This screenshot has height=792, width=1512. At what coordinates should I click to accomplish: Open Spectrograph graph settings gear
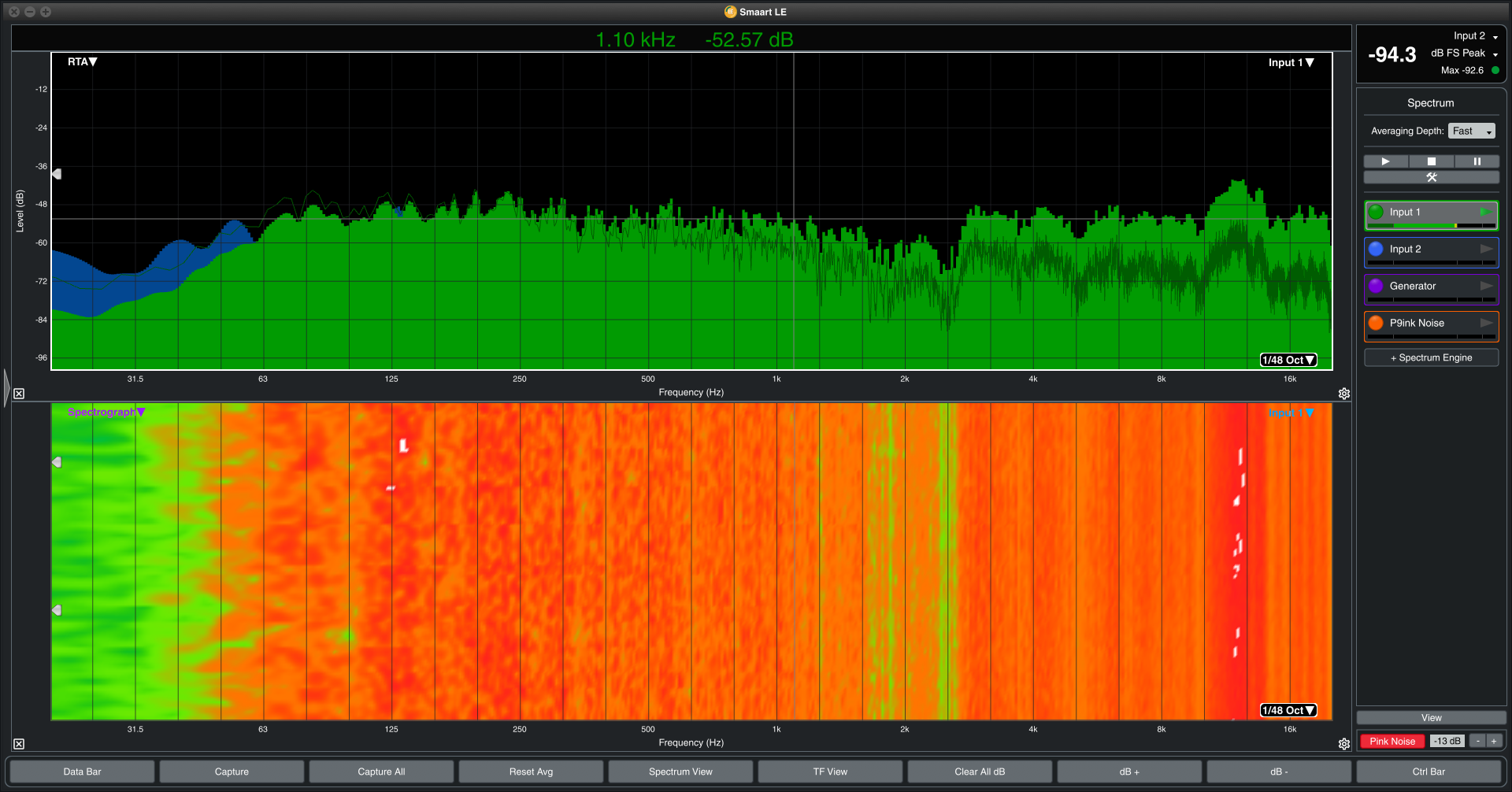(1344, 744)
